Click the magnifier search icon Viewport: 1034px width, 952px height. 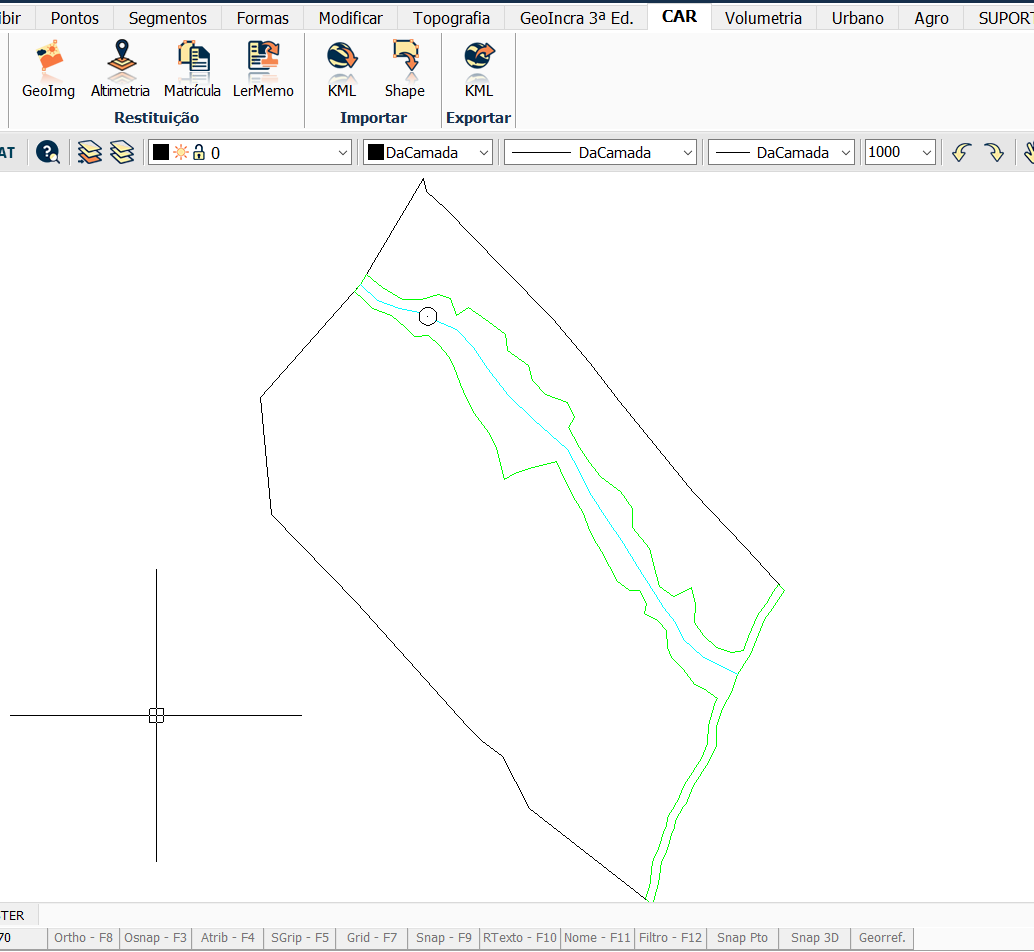(47, 152)
